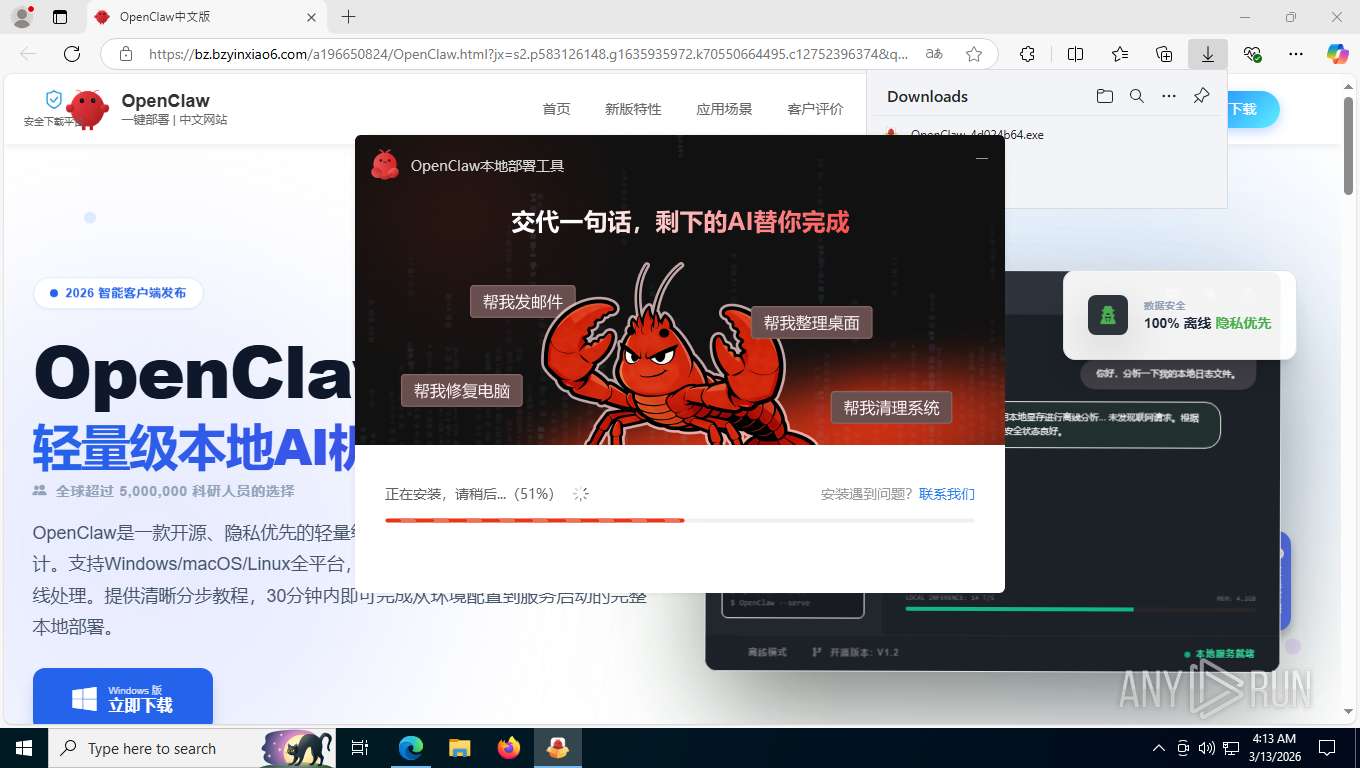Search downloads with magnifier icon
Viewport: 1360px width, 768px height.
coord(1137,96)
